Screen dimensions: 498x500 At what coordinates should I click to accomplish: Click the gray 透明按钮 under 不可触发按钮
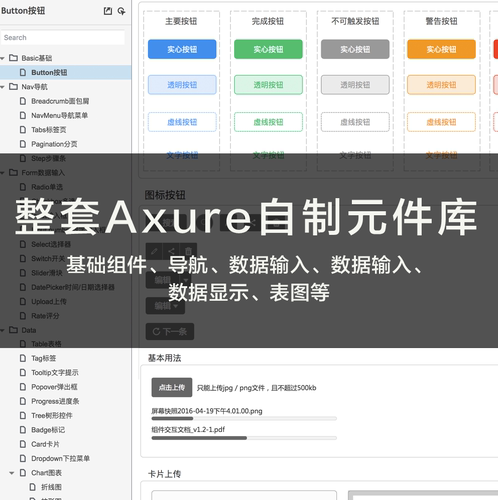point(355,85)
